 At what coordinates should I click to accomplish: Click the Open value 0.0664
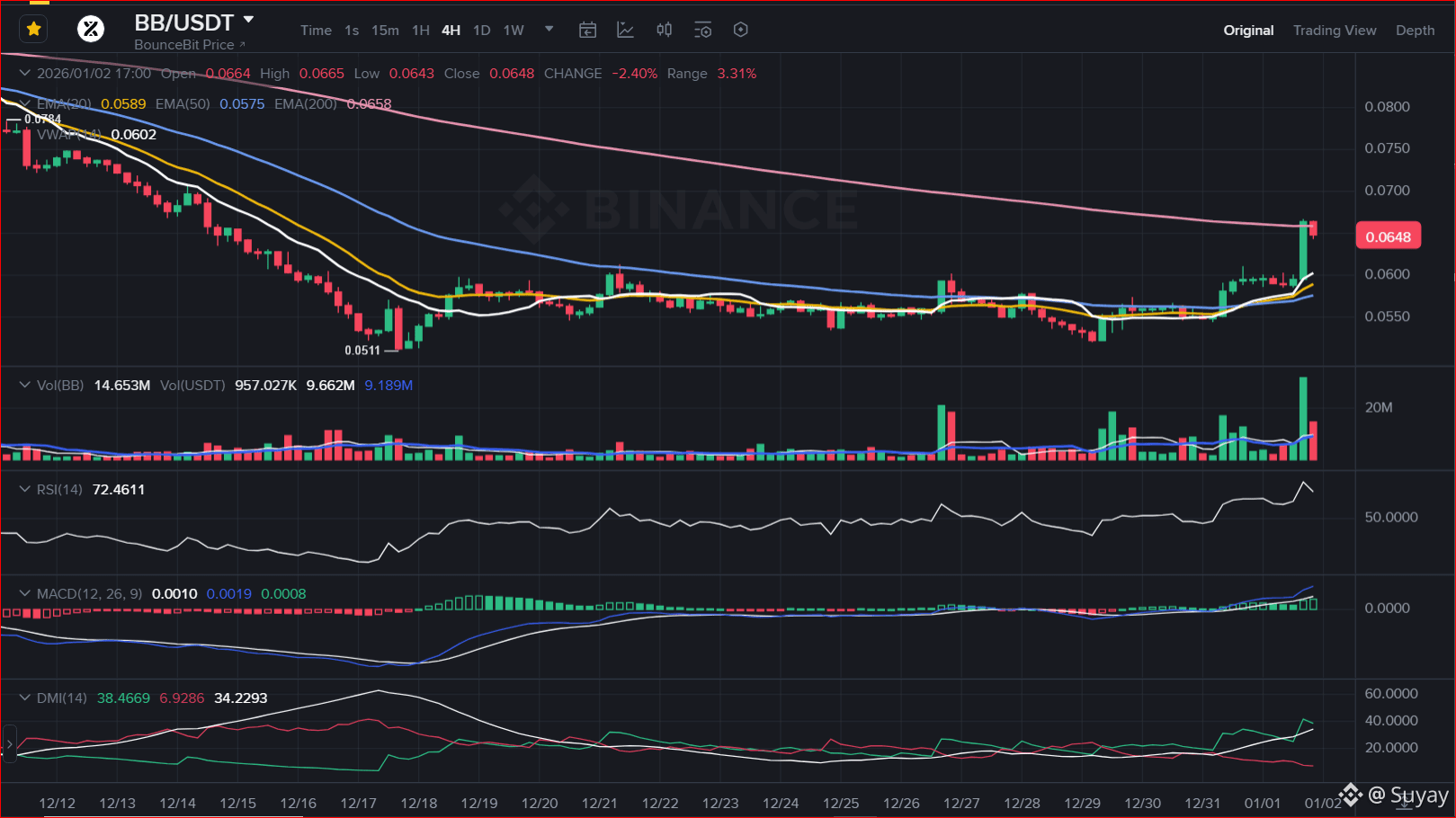(228, 74)
